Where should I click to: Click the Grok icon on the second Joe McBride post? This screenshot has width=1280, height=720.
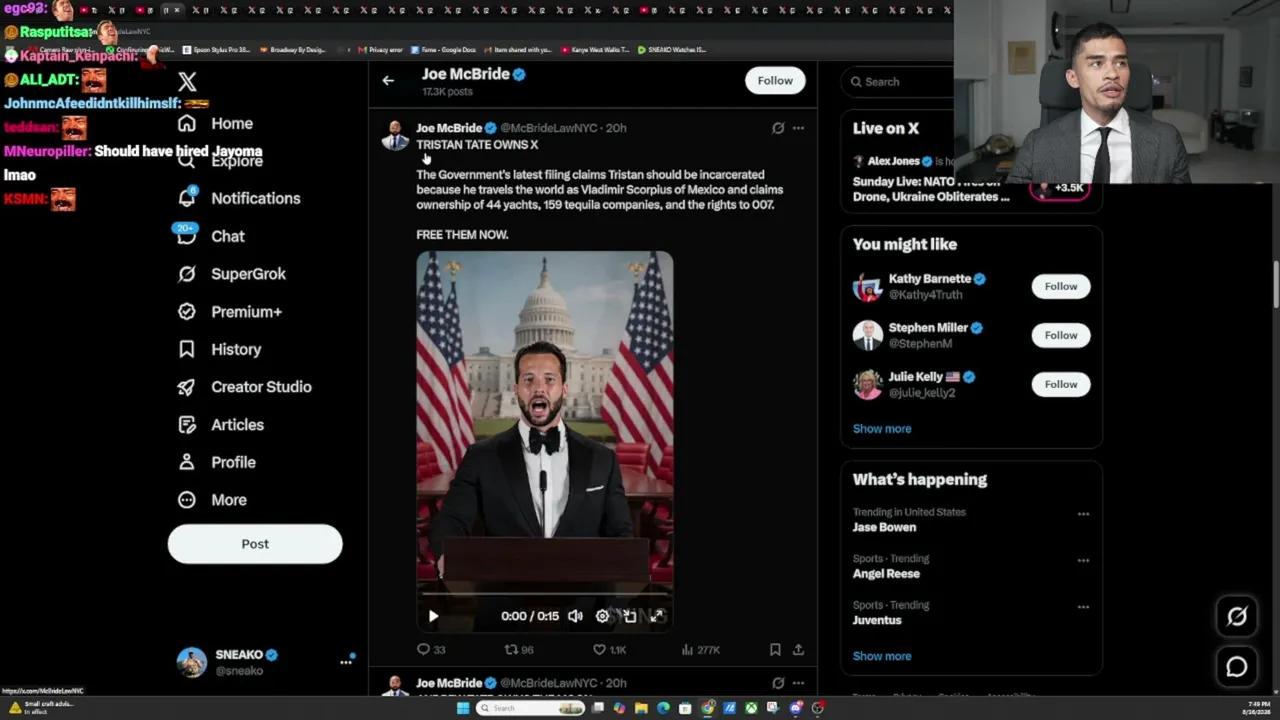pyautogui.click(x=778, y=683)
